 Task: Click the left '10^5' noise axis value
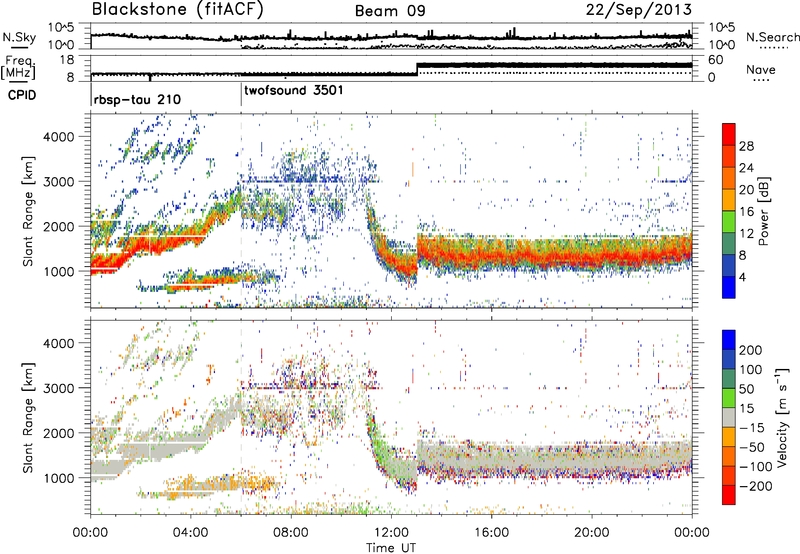(x=61, y=28)
